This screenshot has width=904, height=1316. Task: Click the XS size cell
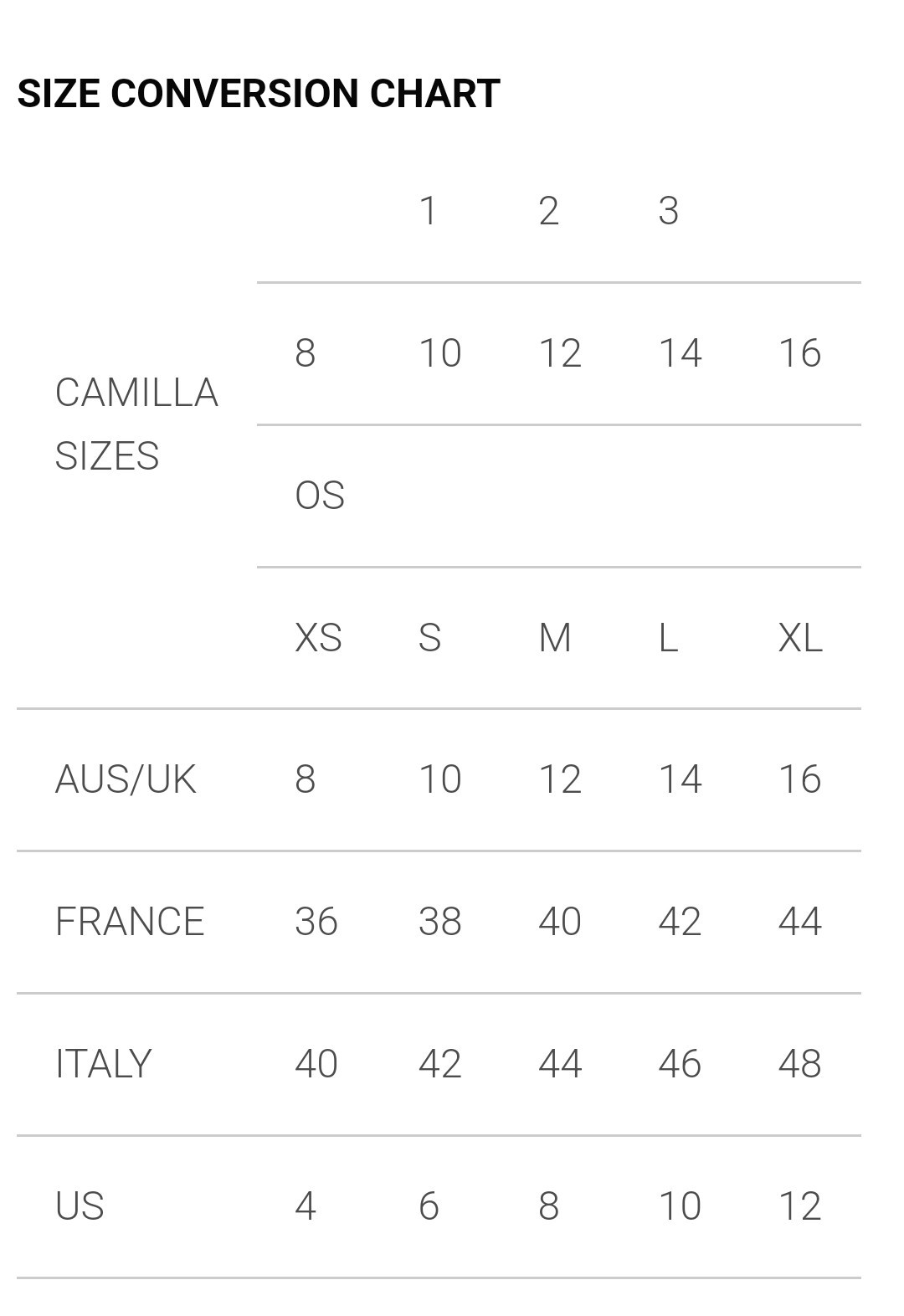point(318,638)
